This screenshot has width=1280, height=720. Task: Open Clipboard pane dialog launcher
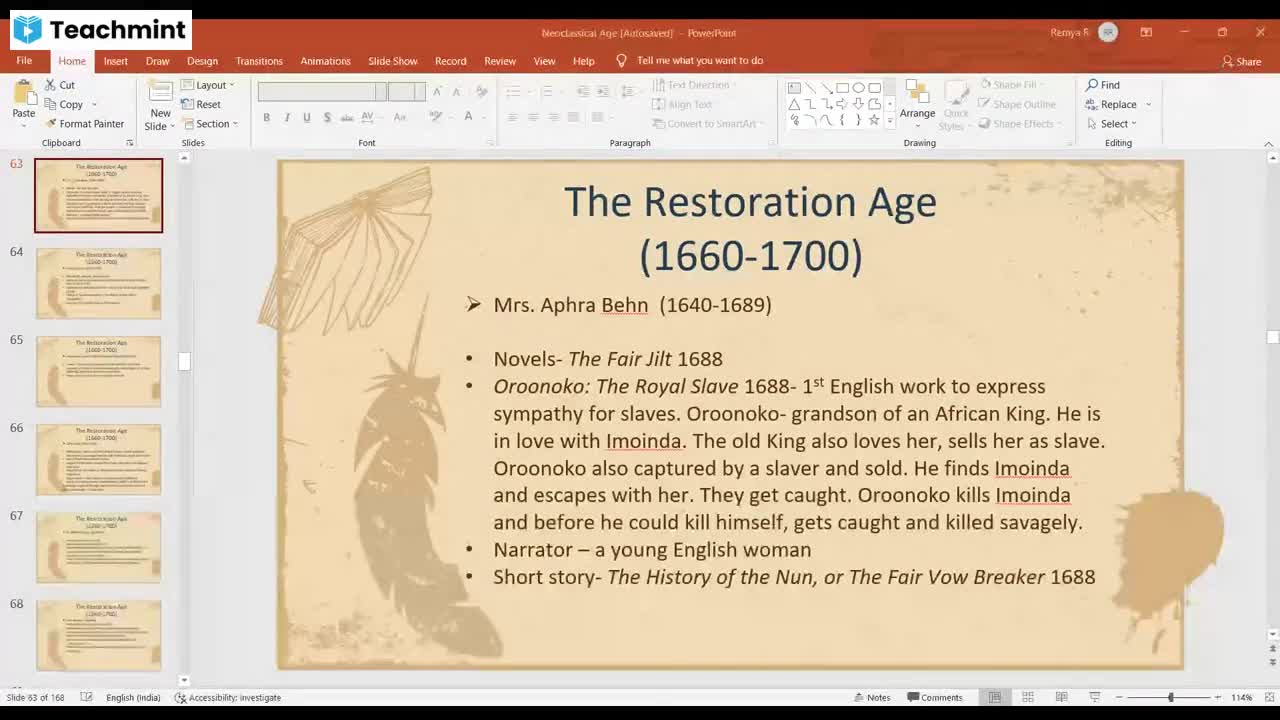coord(129,143)
